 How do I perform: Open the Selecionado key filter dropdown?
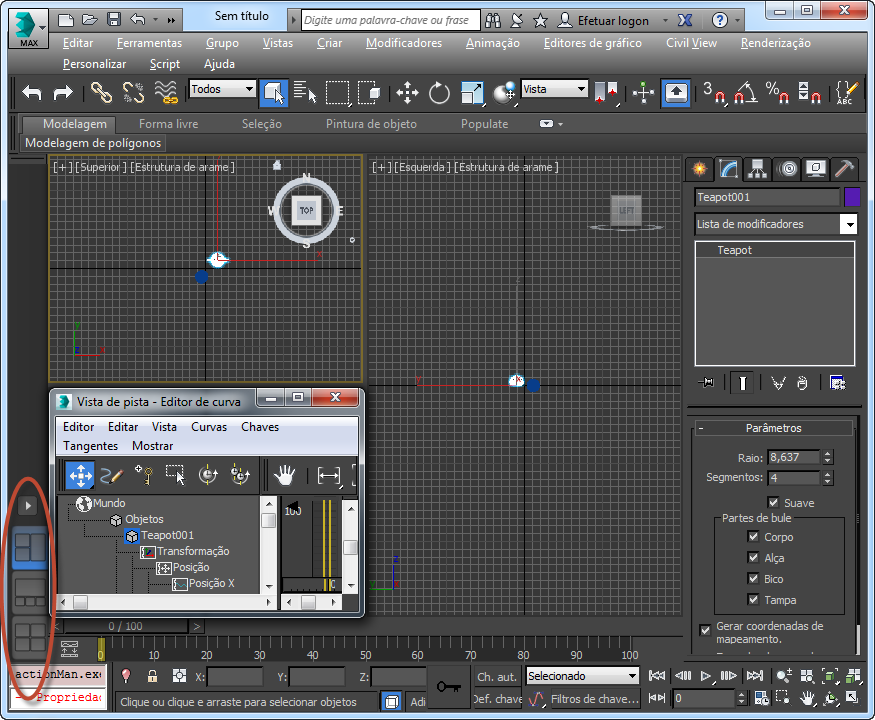pos(632,676)
